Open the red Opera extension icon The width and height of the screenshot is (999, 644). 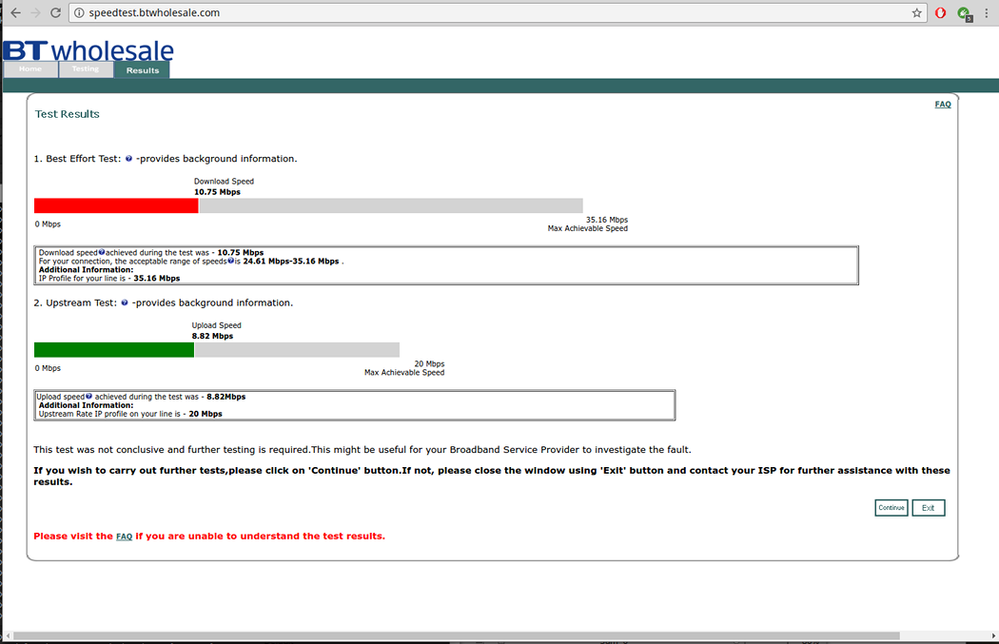click(940, 13)
